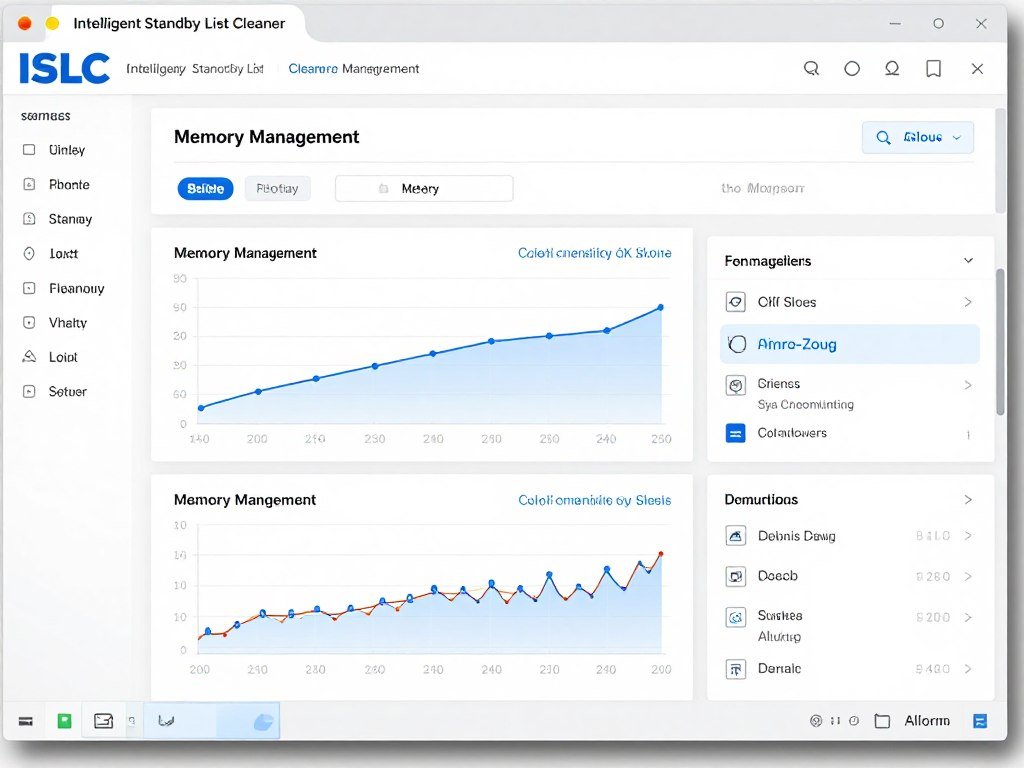The width and height of the screenshot is (1024, 768).
Task: Open the blue filter dropdown near Memory Management
Action: [x=917, y=137]
